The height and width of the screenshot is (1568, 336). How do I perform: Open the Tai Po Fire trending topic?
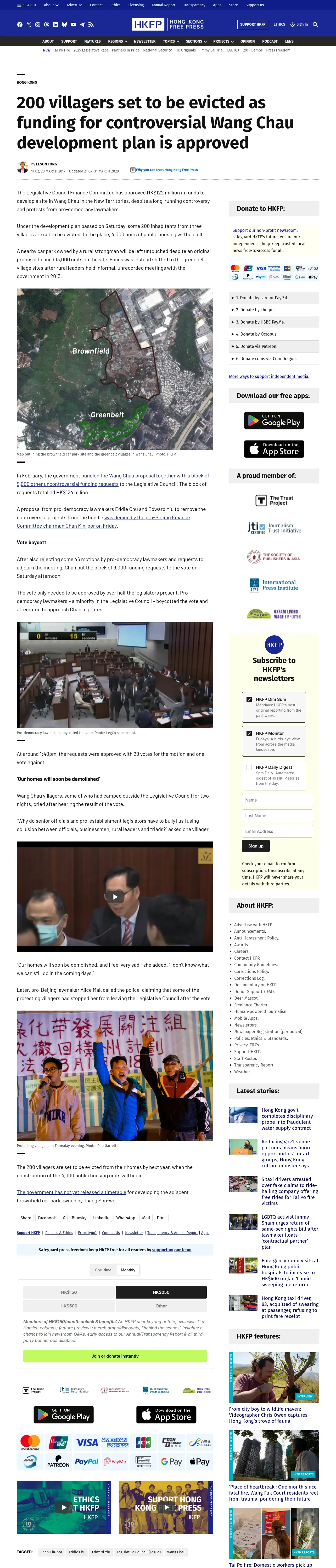click(61, 50)
